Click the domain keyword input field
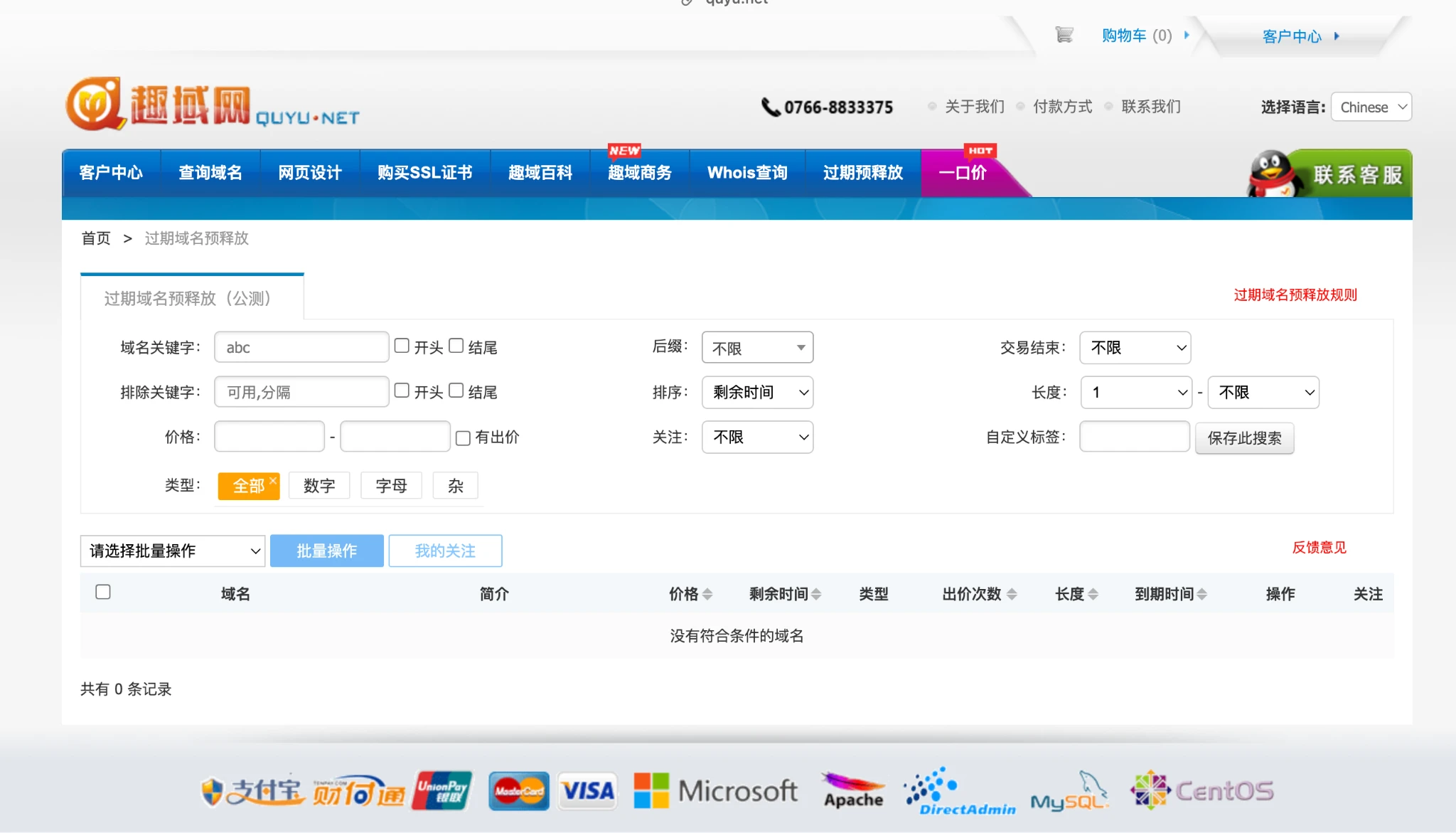 [x=301, y=348]
